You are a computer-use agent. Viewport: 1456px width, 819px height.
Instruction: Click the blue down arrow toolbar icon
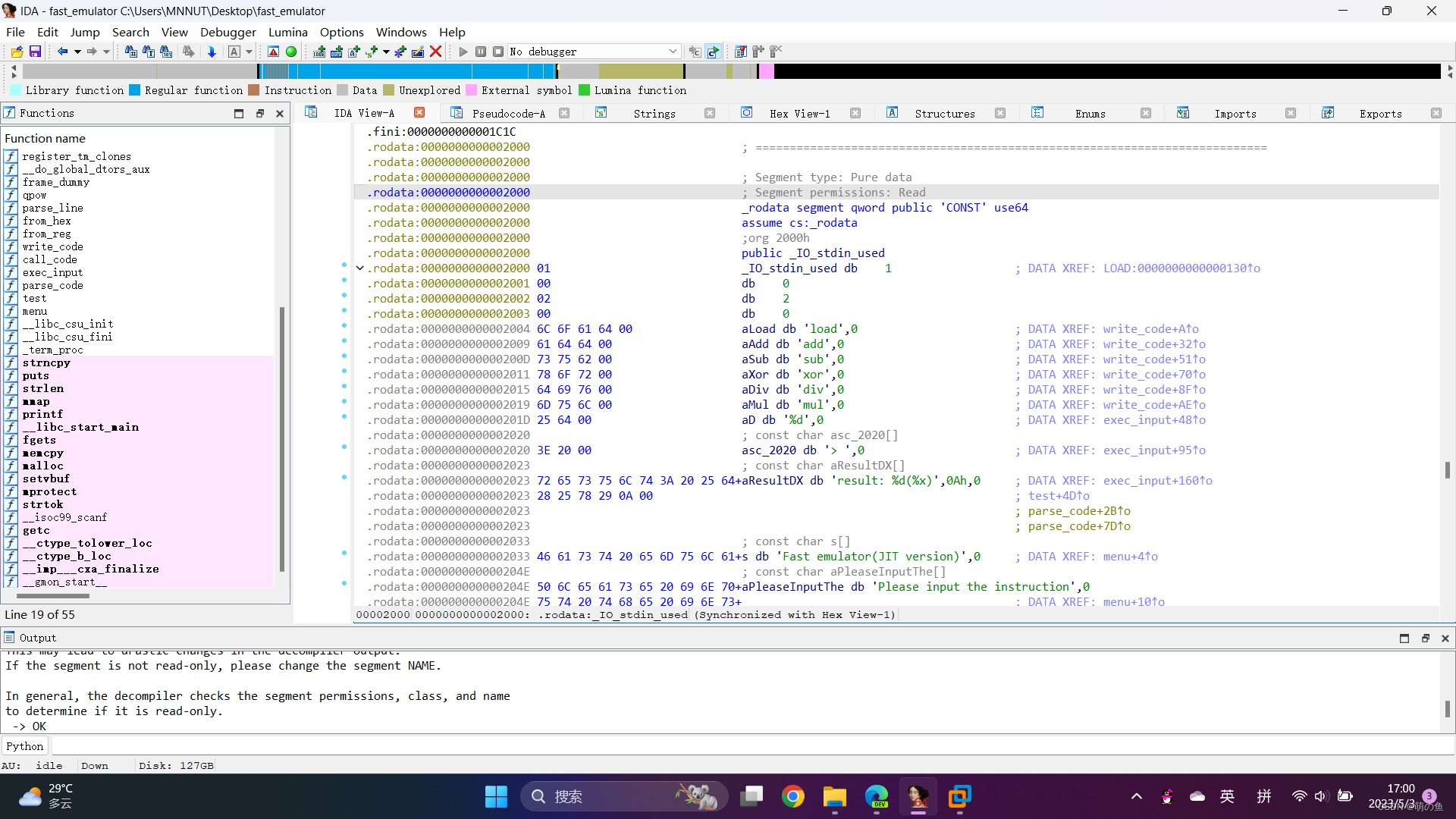212,52
